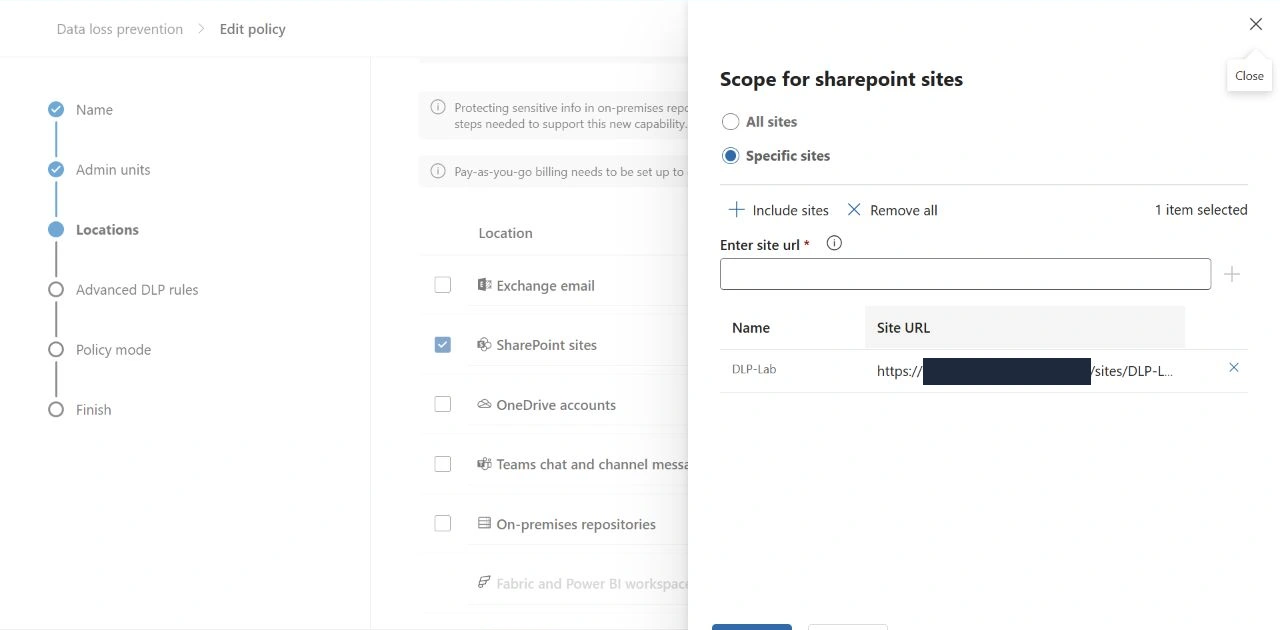Open the Advanced DLP rules step
Viewport: 1280px width, 630px height.
[137, 290]
